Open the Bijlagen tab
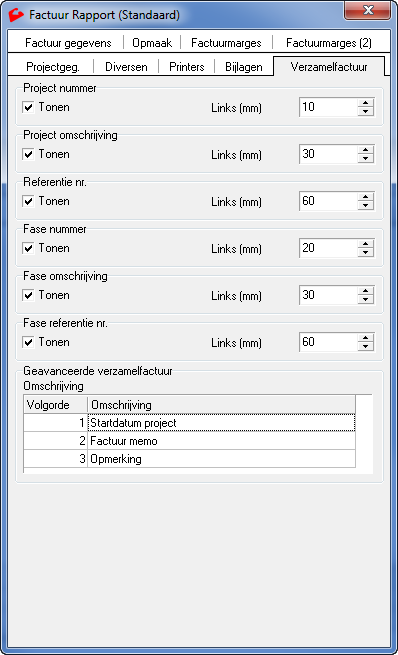The image size is (398, 655). (x=243, y=67)
